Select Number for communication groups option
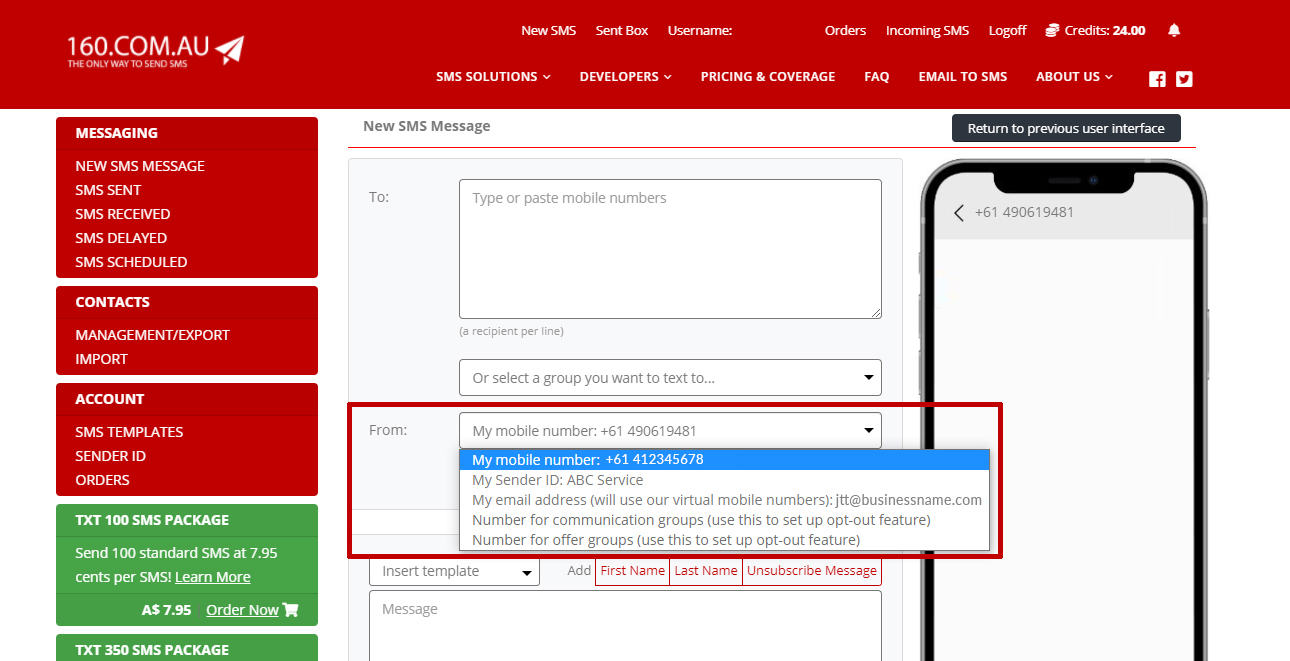The width and height of the screenshot is (1290, 661). tap(724, 520)
